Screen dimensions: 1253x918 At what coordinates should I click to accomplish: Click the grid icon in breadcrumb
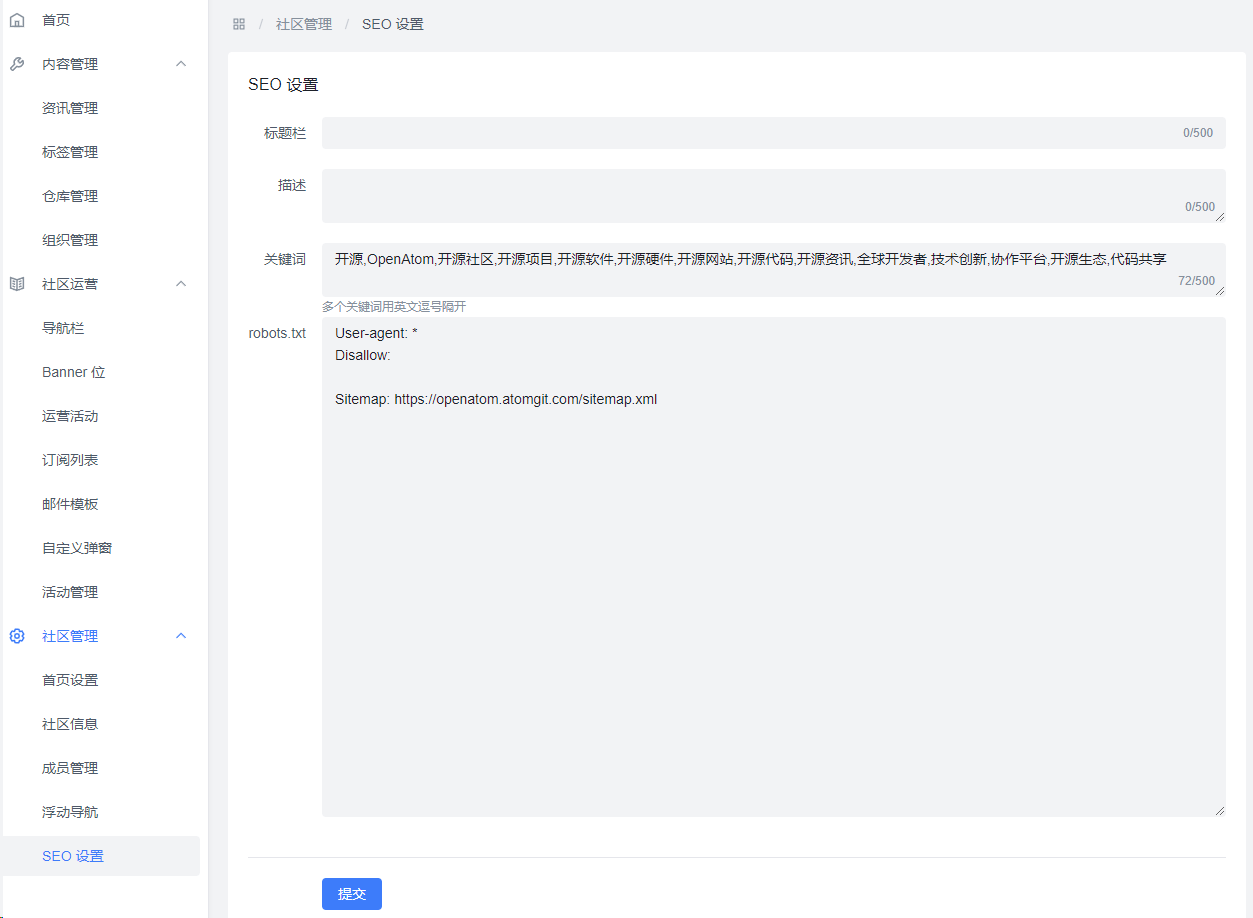[x=239, y=24]
